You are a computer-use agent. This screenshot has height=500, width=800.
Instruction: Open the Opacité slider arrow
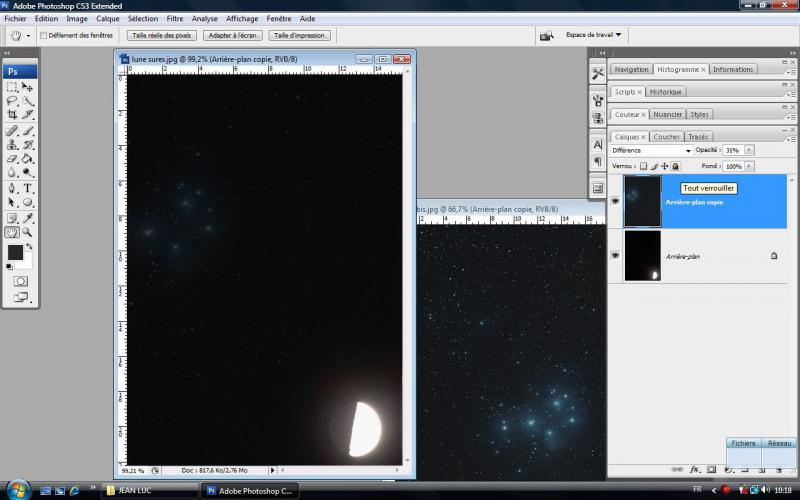coord(749,151)
